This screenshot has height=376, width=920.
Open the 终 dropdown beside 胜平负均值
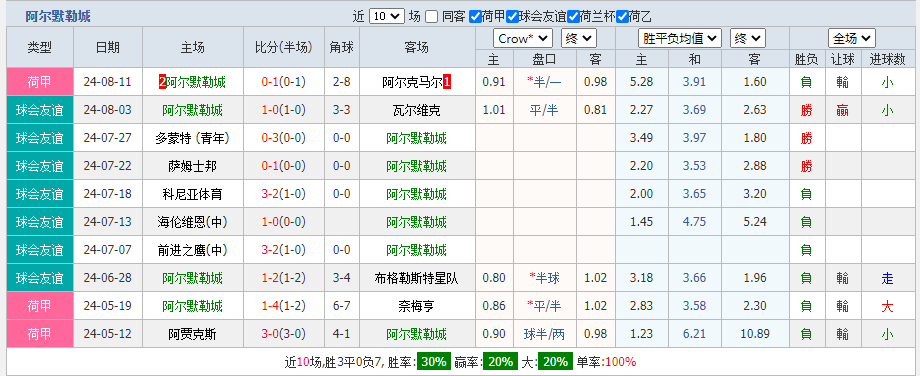point(748,39)
